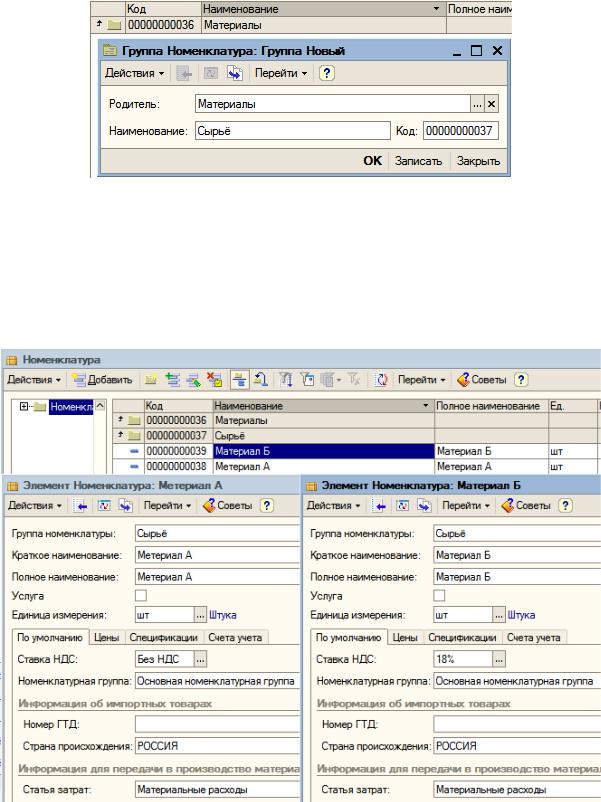Viewport: 601px width, 802px height.
Task: Switch to Счета учета tab in Метериал А window
Action: [235, 637]
